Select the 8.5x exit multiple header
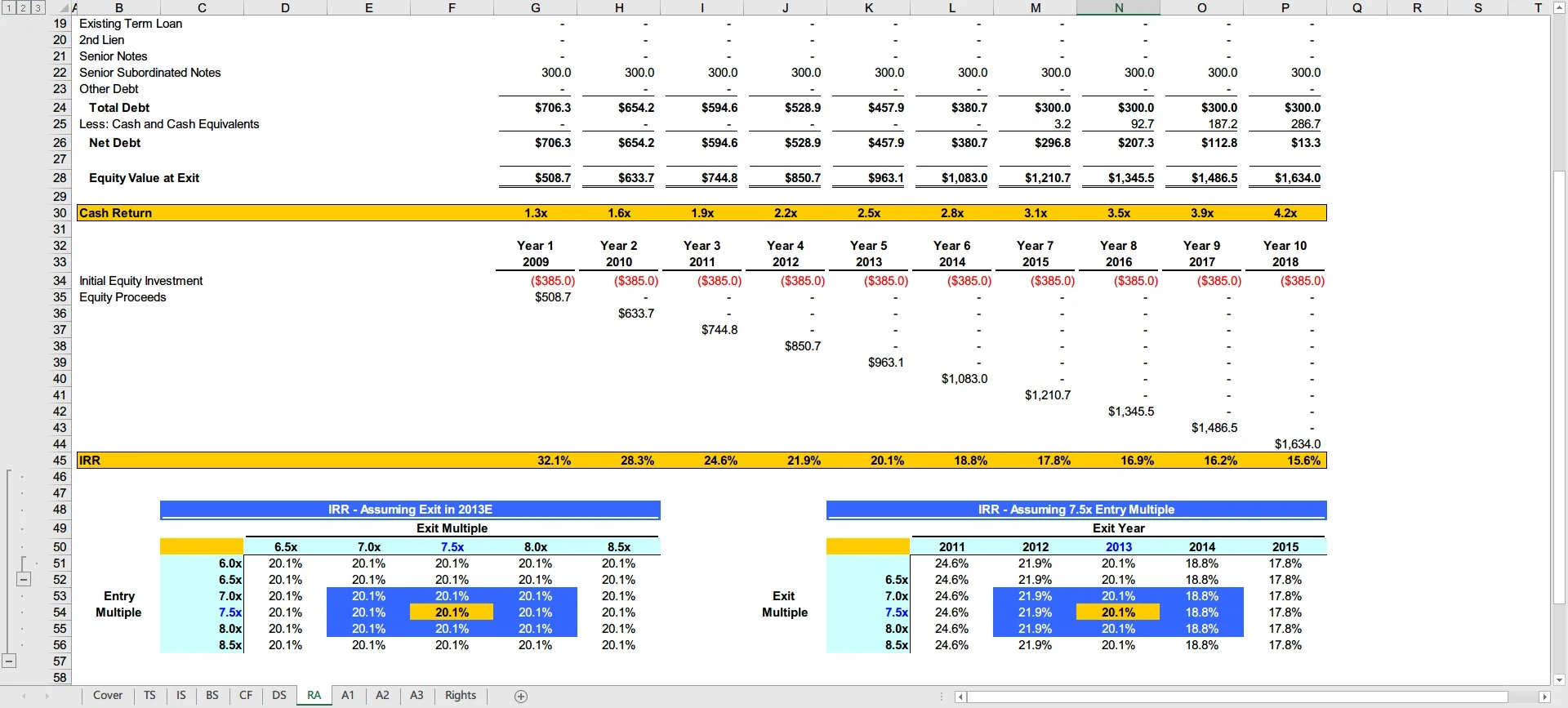1568x708 pixels. point(619,547)
